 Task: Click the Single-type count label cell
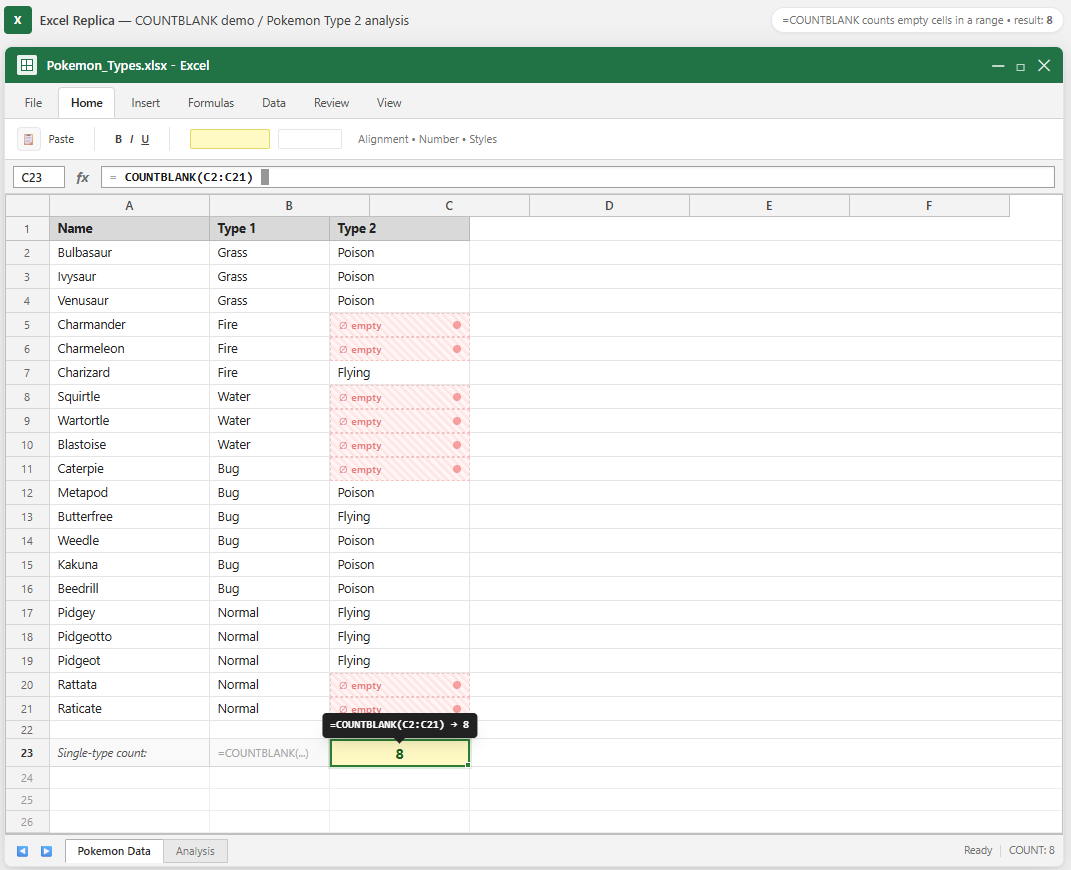(129, 753)
